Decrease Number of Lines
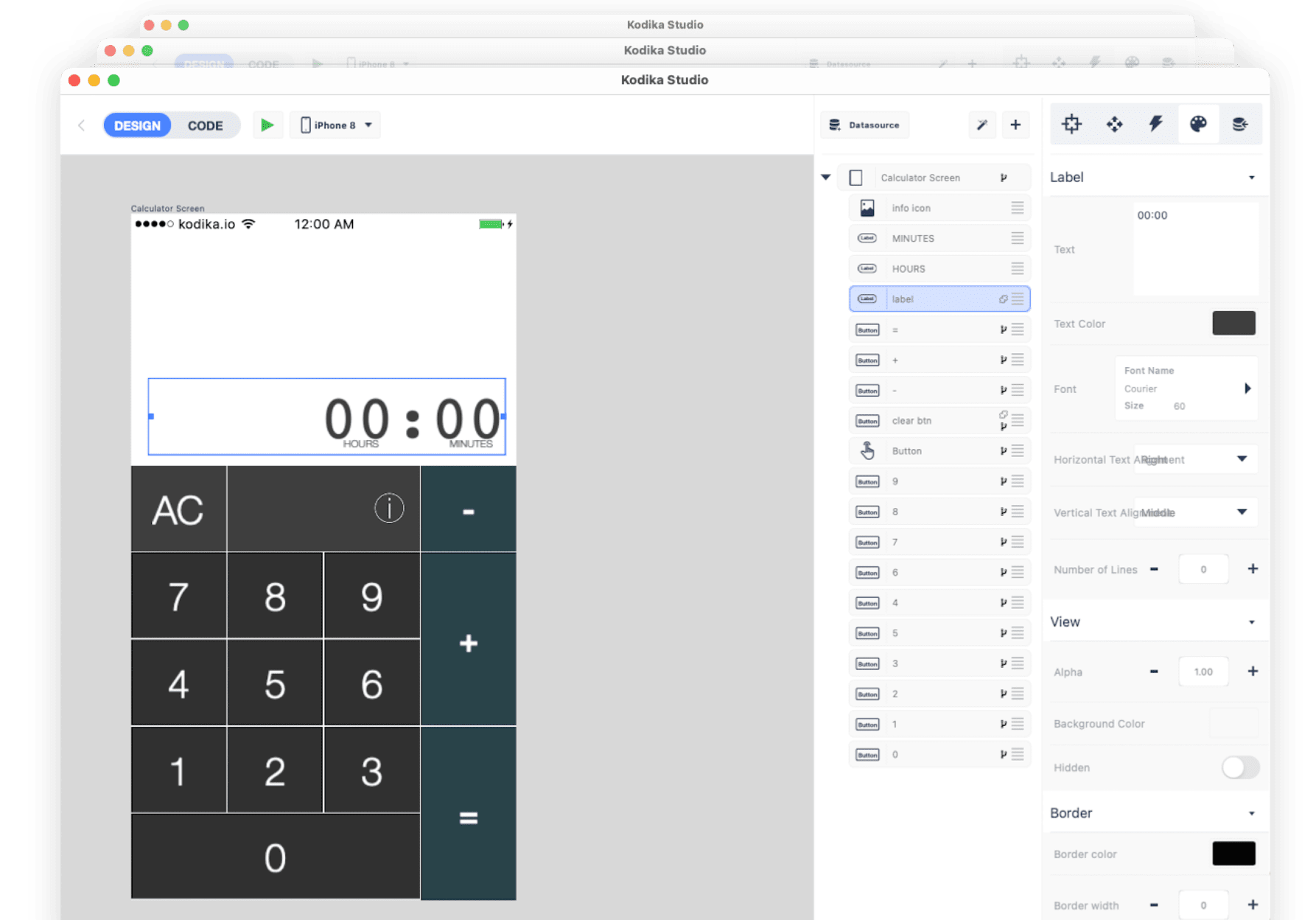 (1154, 569)
